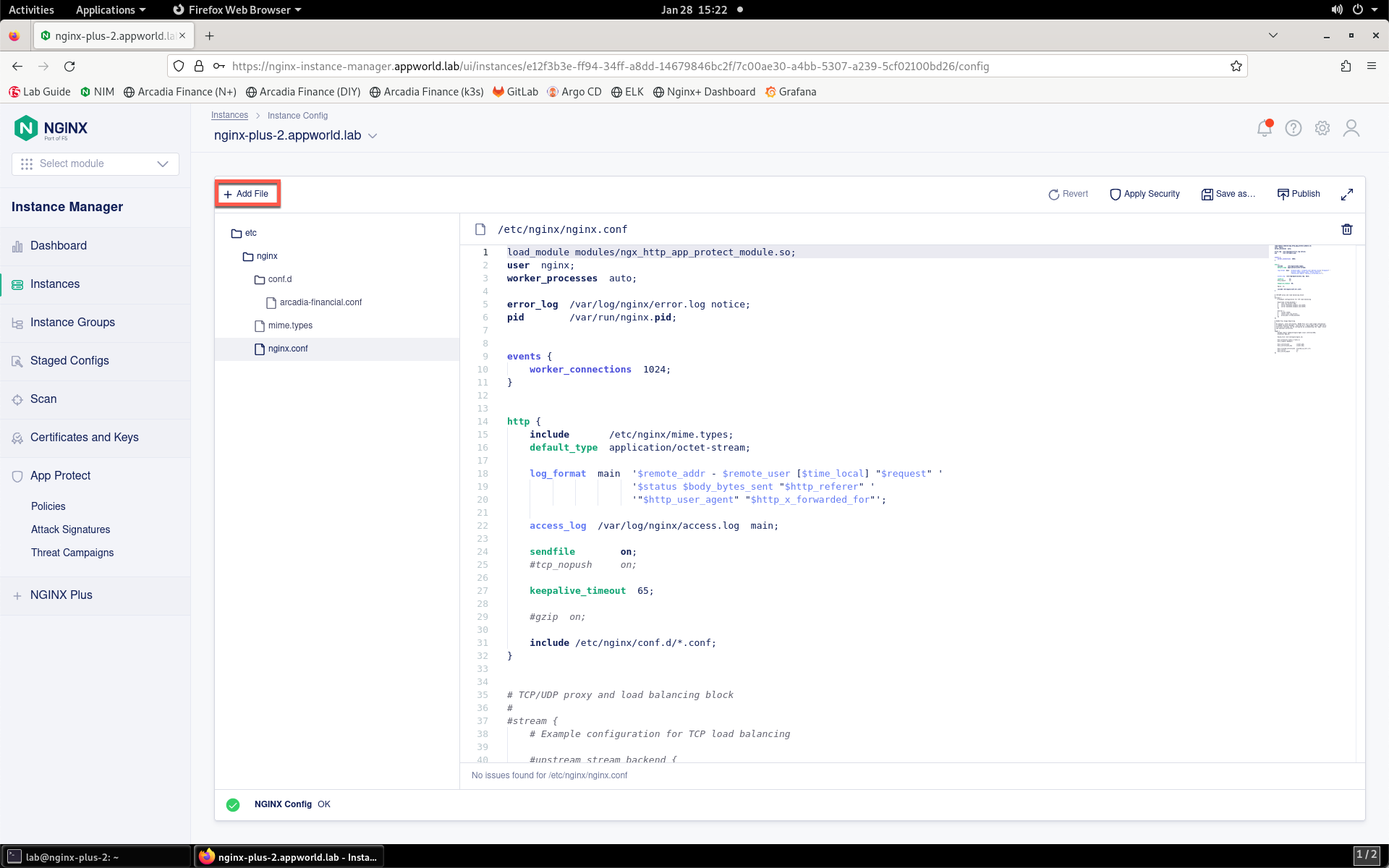1389x868 pixels.
Task: Add a new file
Action: coord(247,194)
